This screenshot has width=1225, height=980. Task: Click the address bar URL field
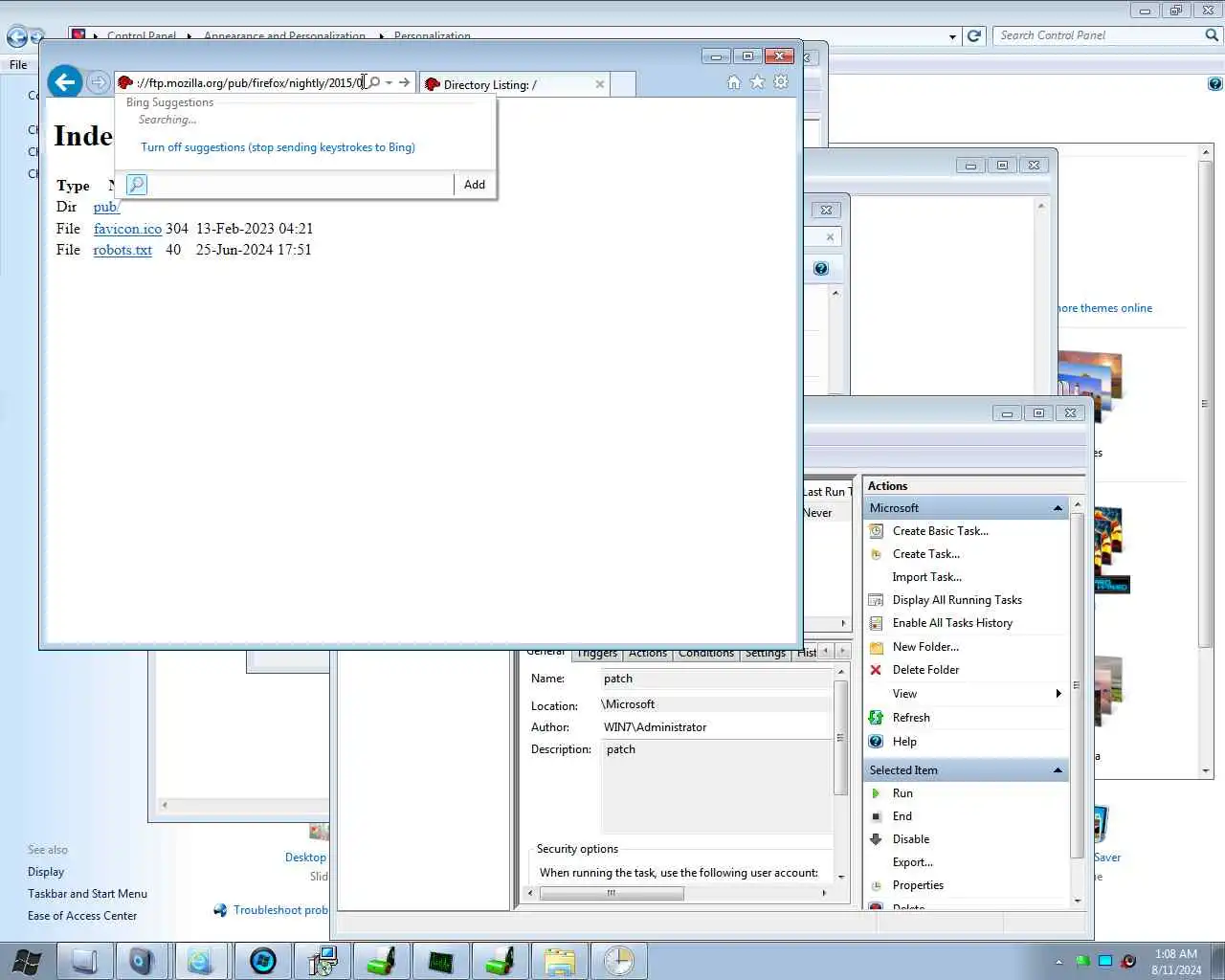[x=249, y=83]
